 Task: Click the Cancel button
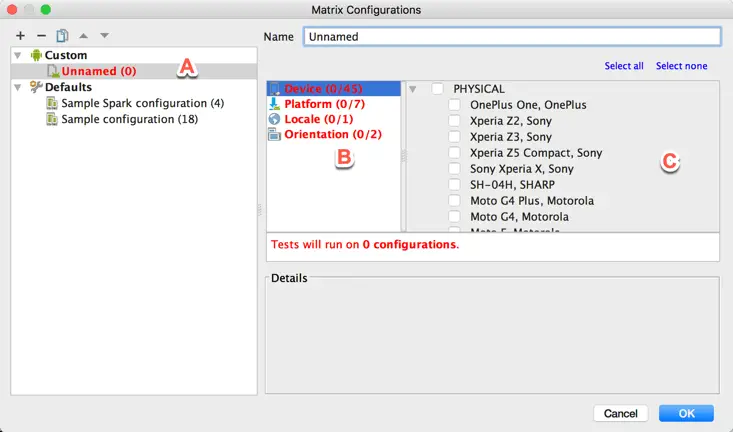(x=620, y=413)
